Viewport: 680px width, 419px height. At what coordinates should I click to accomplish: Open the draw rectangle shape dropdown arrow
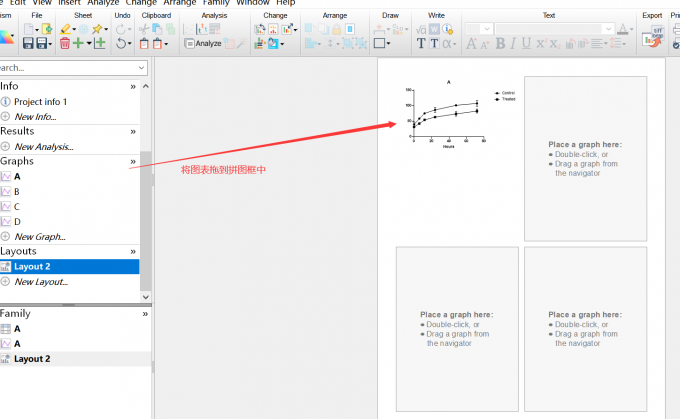(x=391, y=44)
